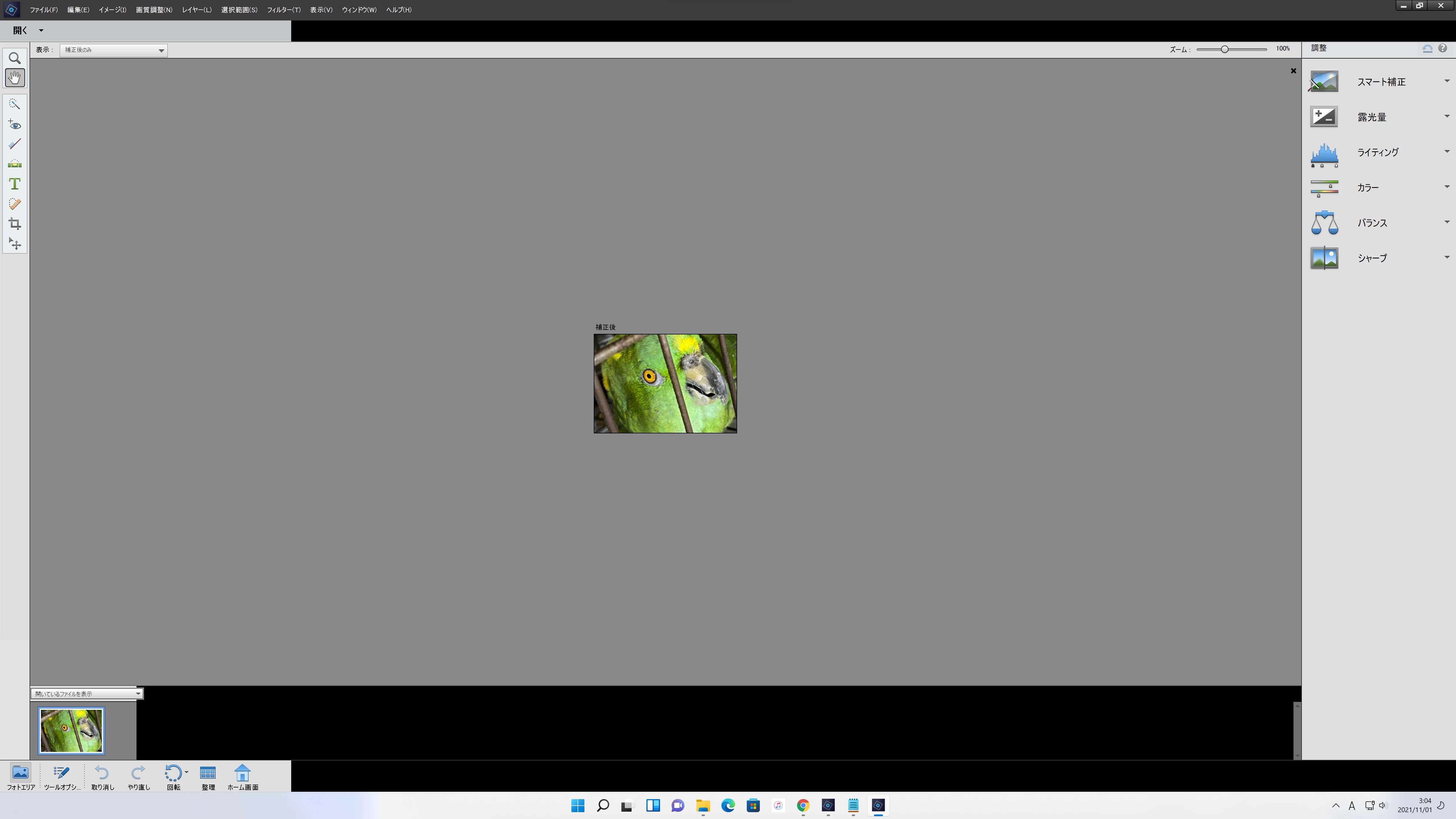Select the Zoom tool magnifier
The height and width of the screenshot is (819, 1456).
coord(15,58)
